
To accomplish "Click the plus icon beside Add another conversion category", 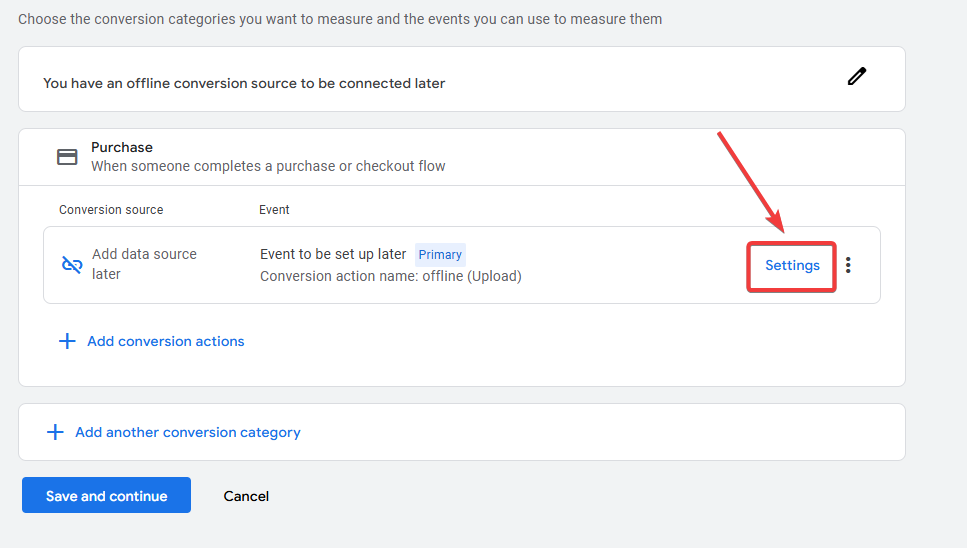I will [55, 432].
